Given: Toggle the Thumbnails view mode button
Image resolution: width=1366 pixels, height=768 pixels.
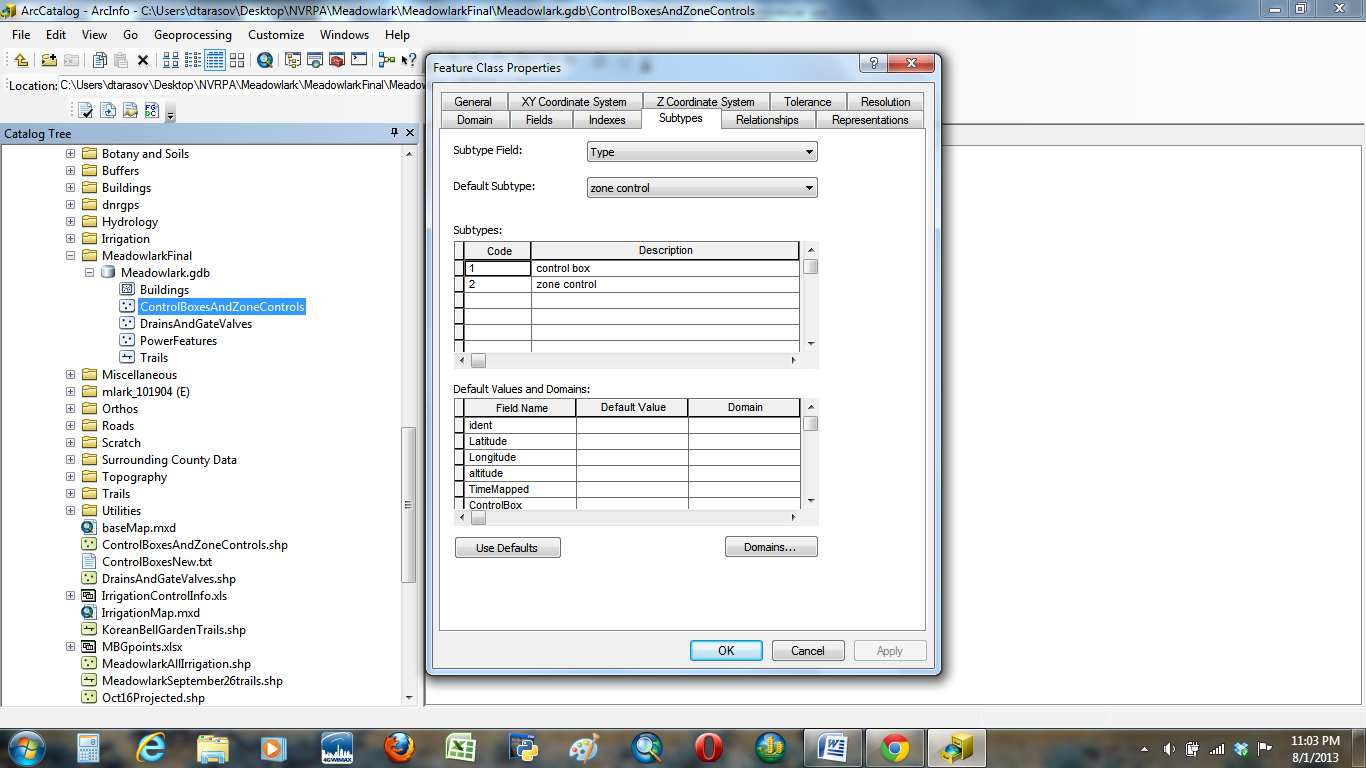Looking at the screenshot, I should (237, 60).
